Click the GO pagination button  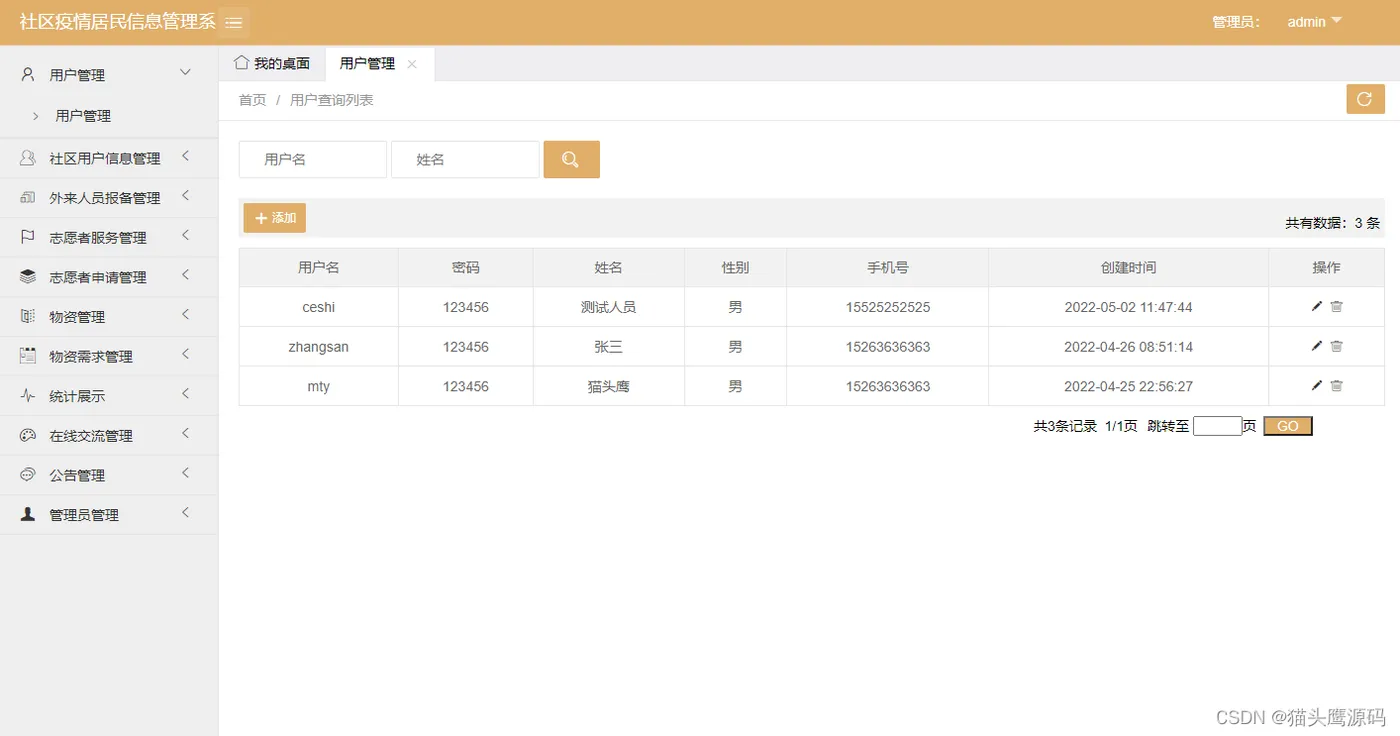click(1288, 426)
